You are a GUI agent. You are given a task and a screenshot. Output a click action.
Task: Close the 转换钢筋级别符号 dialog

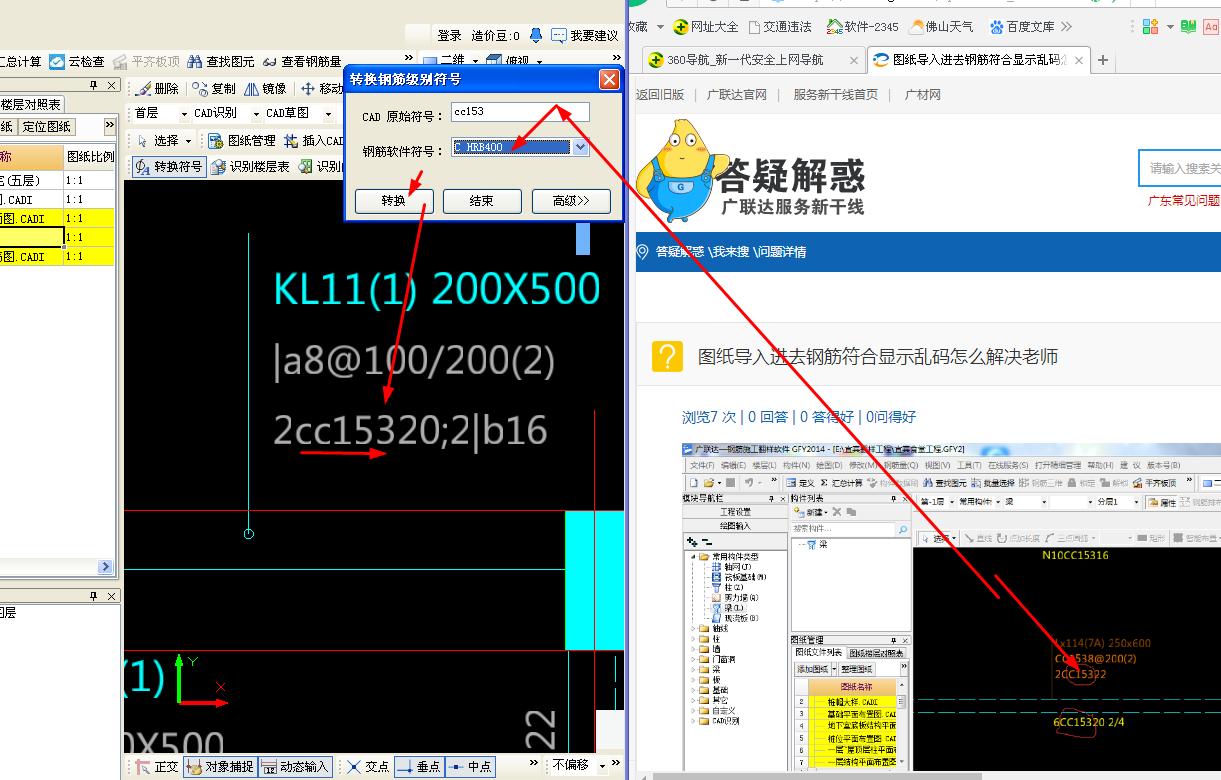(x=608, y=79)
